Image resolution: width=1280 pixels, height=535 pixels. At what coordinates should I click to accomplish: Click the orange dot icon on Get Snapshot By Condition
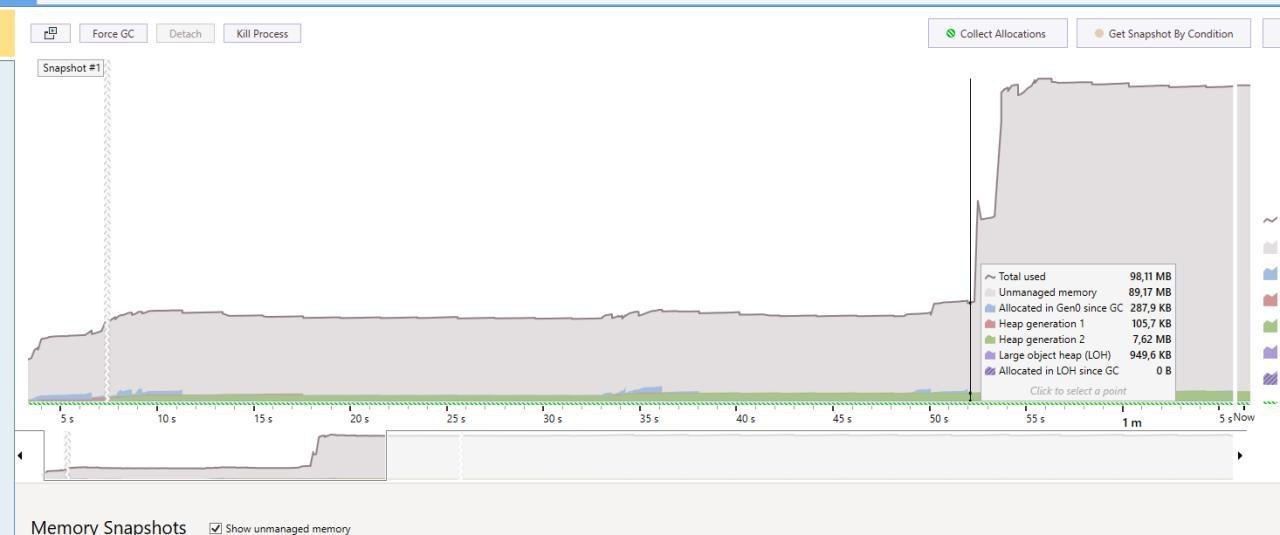click(x=1099, y=33)
